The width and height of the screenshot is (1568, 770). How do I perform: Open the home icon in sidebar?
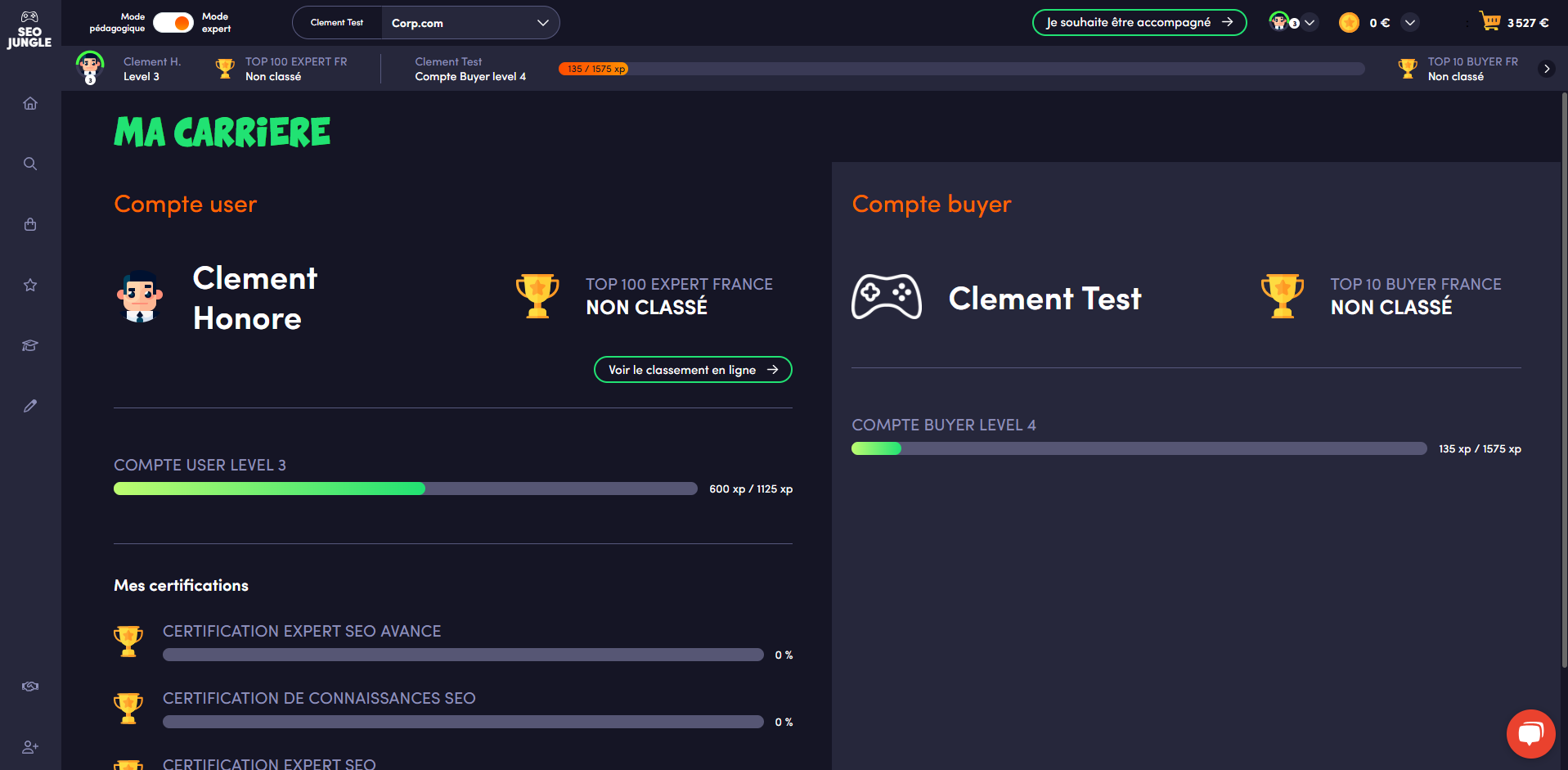click(30, 103)
